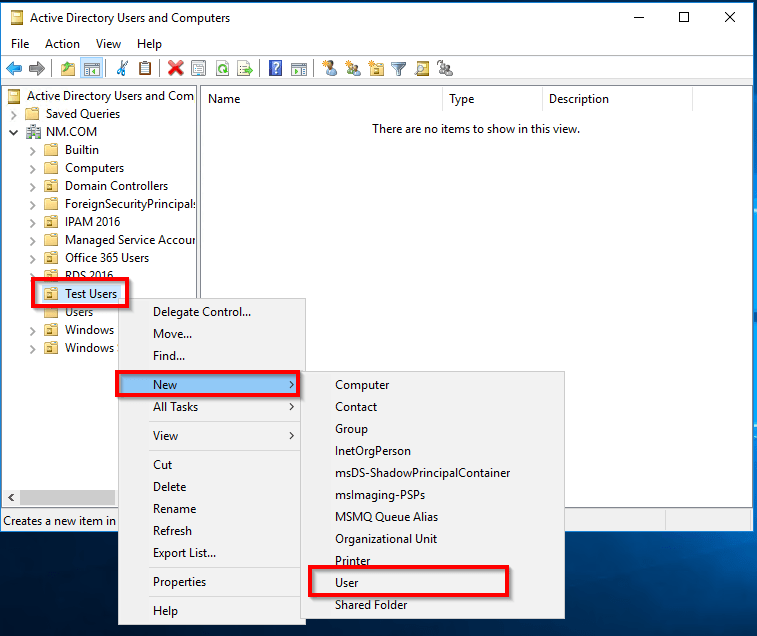The image size is (757, 636).
Task: Click the Domain Controllers OU icon
Action: coord(51,185)
